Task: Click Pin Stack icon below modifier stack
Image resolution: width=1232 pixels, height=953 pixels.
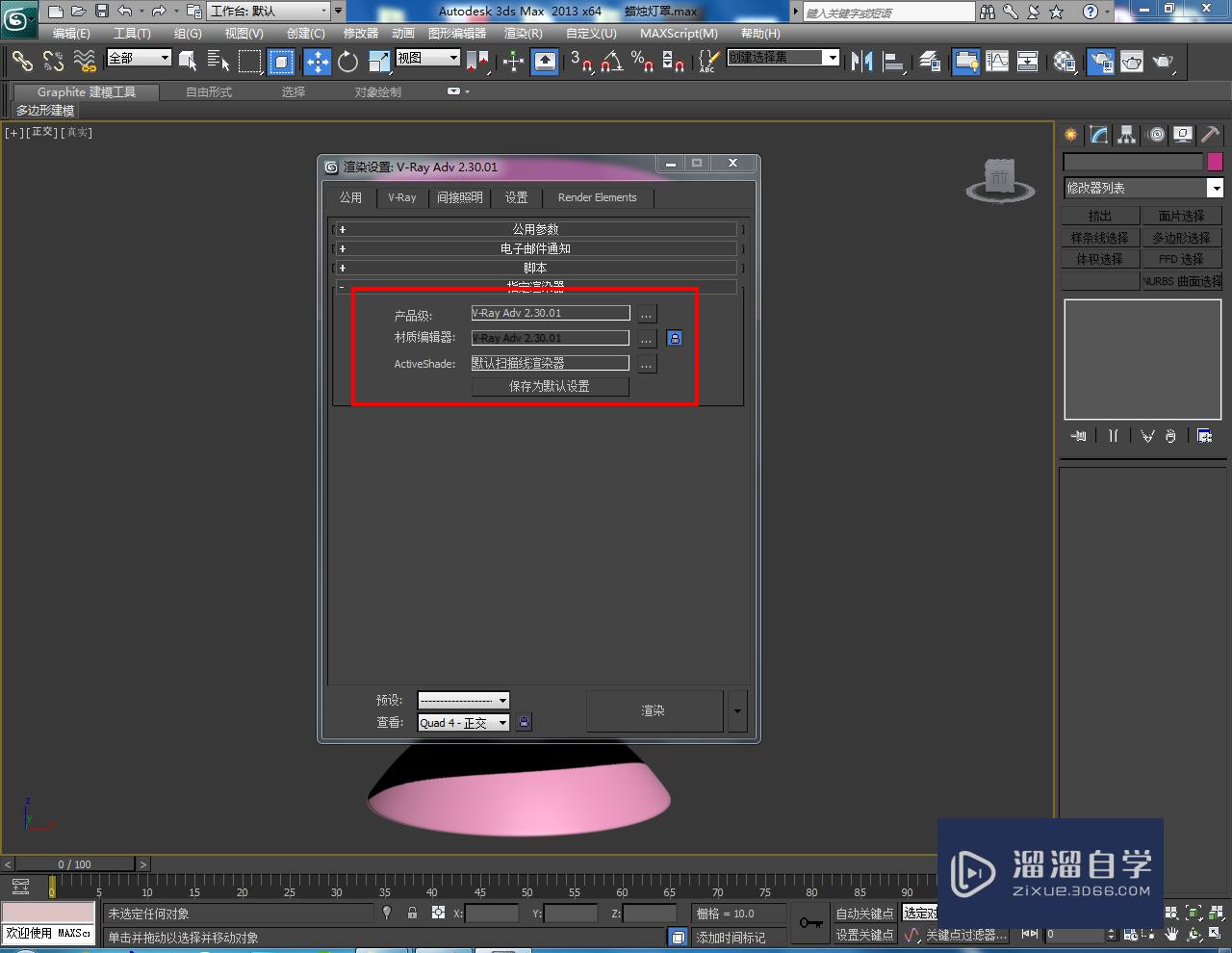Action: tap(1079, 436)
